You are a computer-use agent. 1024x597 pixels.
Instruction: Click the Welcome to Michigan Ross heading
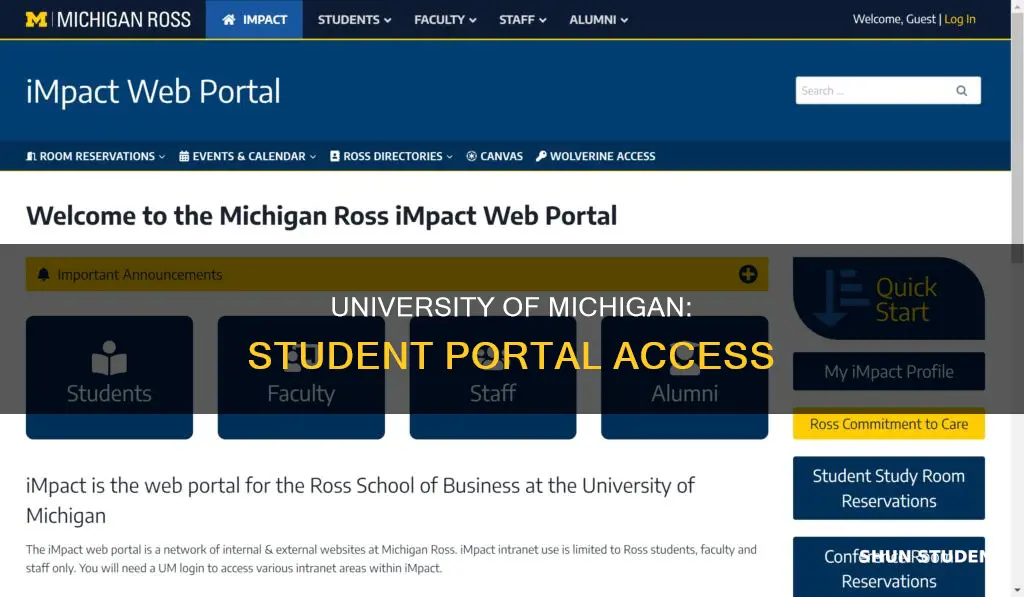tap(321, 216)
